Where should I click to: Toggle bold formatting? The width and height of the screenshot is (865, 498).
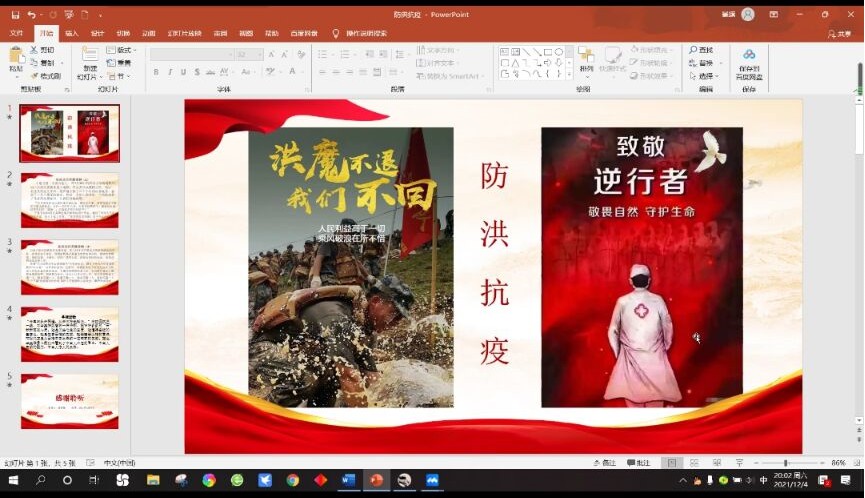click(x=157, y=72)
